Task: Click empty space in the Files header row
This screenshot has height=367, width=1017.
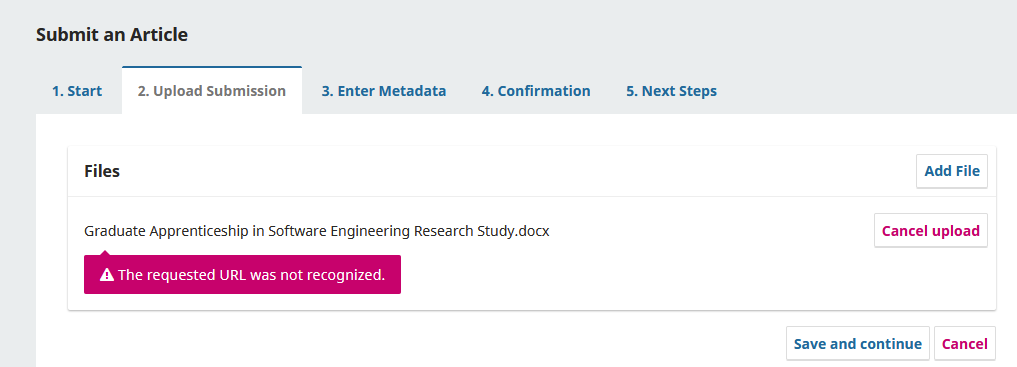Action: [x=518, y=171]
